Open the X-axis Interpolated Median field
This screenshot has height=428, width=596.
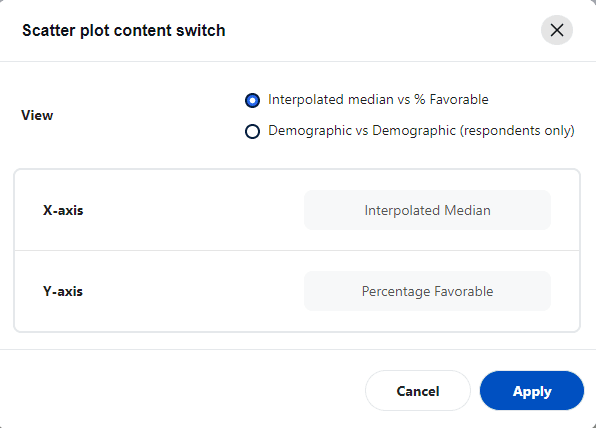(427, 210)
